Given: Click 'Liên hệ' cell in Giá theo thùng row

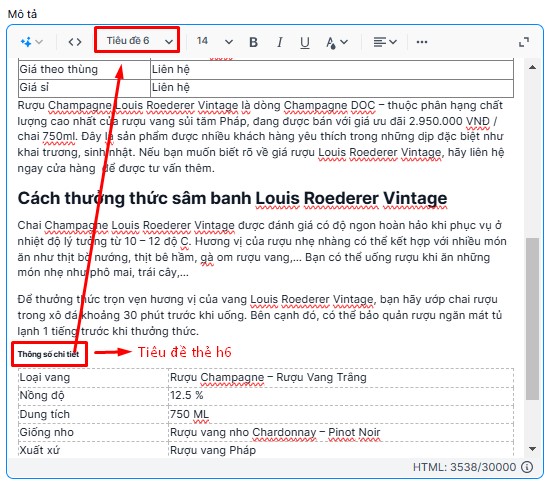Looking at the screenshot, I should tap(332, 69).
